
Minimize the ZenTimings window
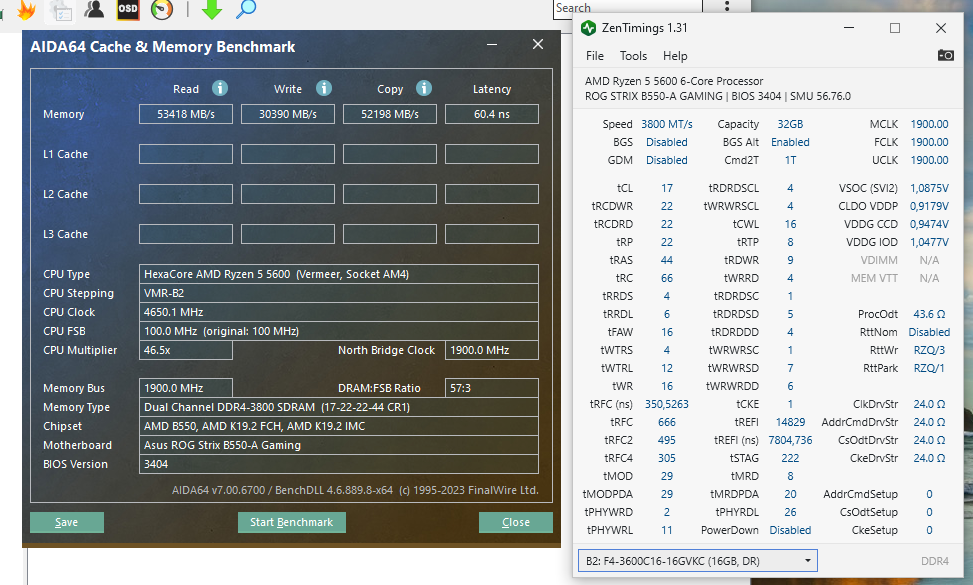point(849,28)
